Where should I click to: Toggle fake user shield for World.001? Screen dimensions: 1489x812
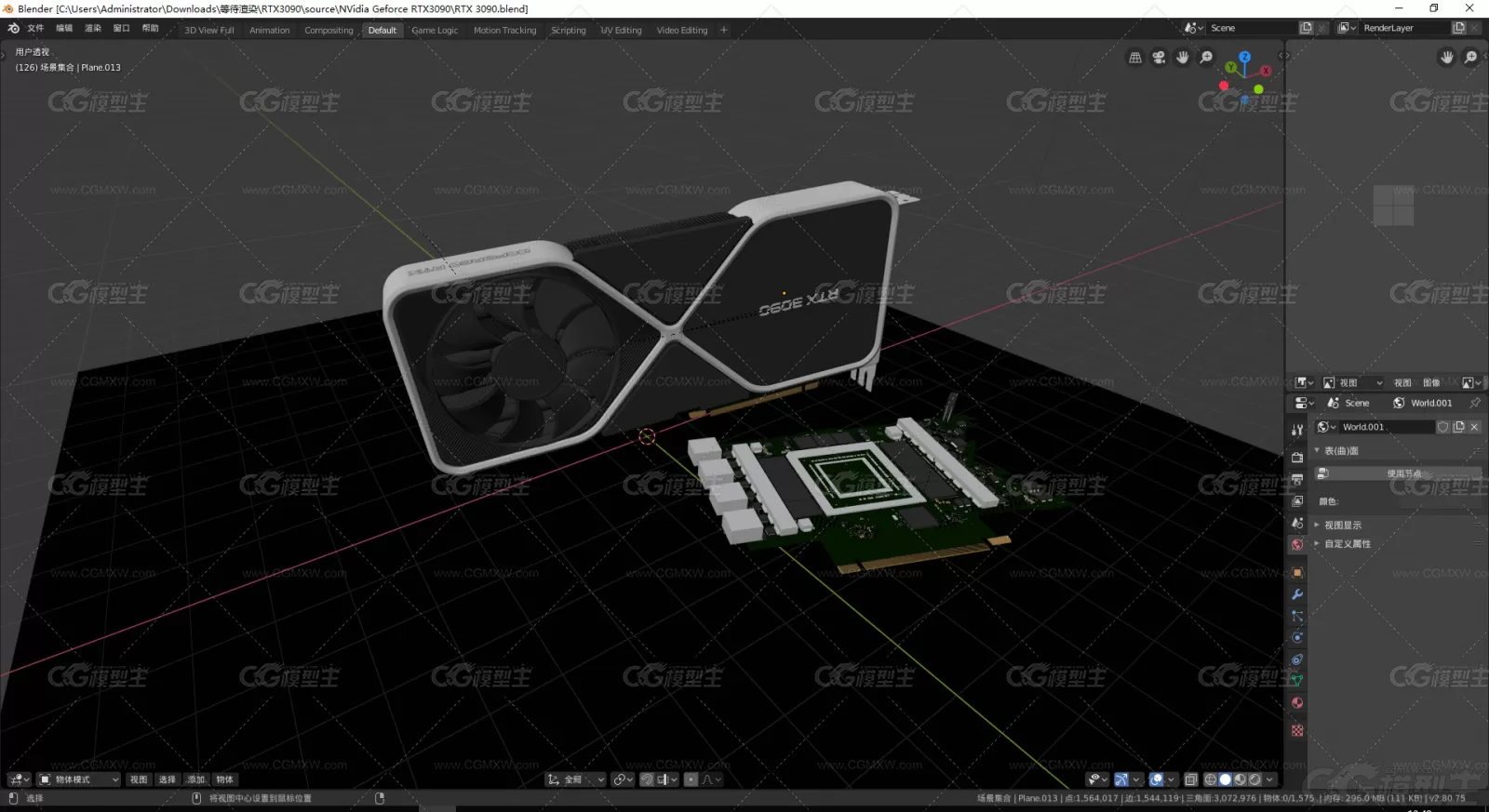[1443, 427]
